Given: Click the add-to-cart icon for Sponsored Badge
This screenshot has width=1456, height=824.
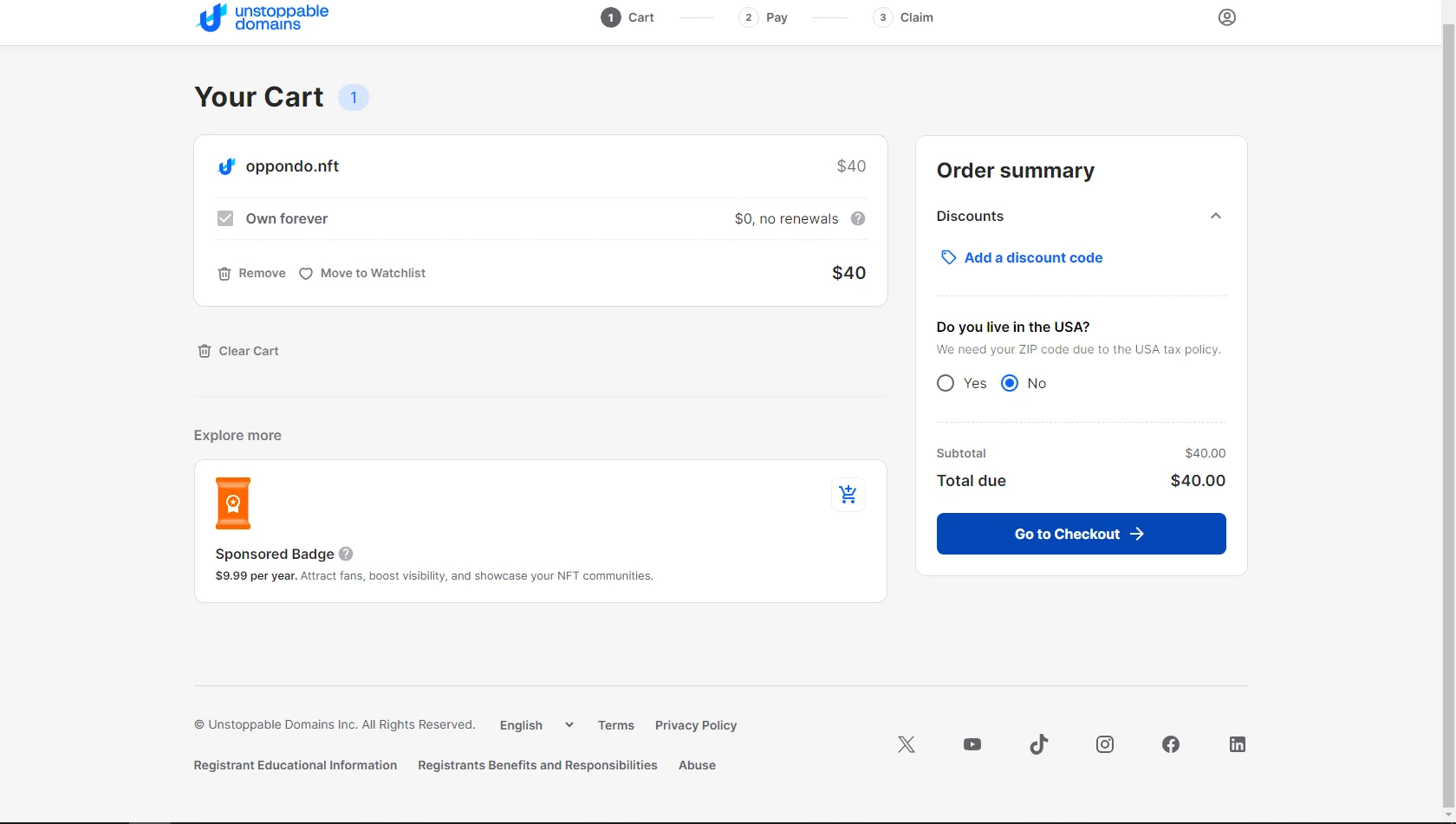Looking at the screenshot, I should pos(848,495).
